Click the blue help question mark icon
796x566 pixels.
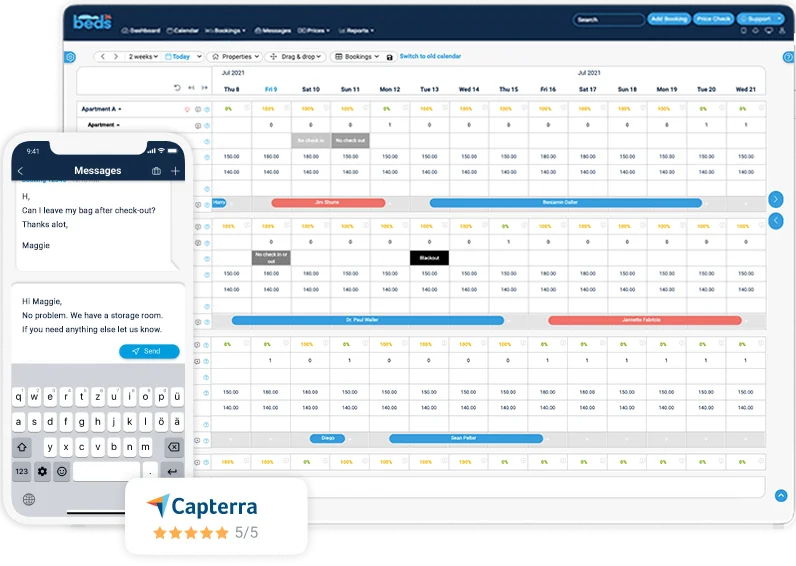(788, 57)
